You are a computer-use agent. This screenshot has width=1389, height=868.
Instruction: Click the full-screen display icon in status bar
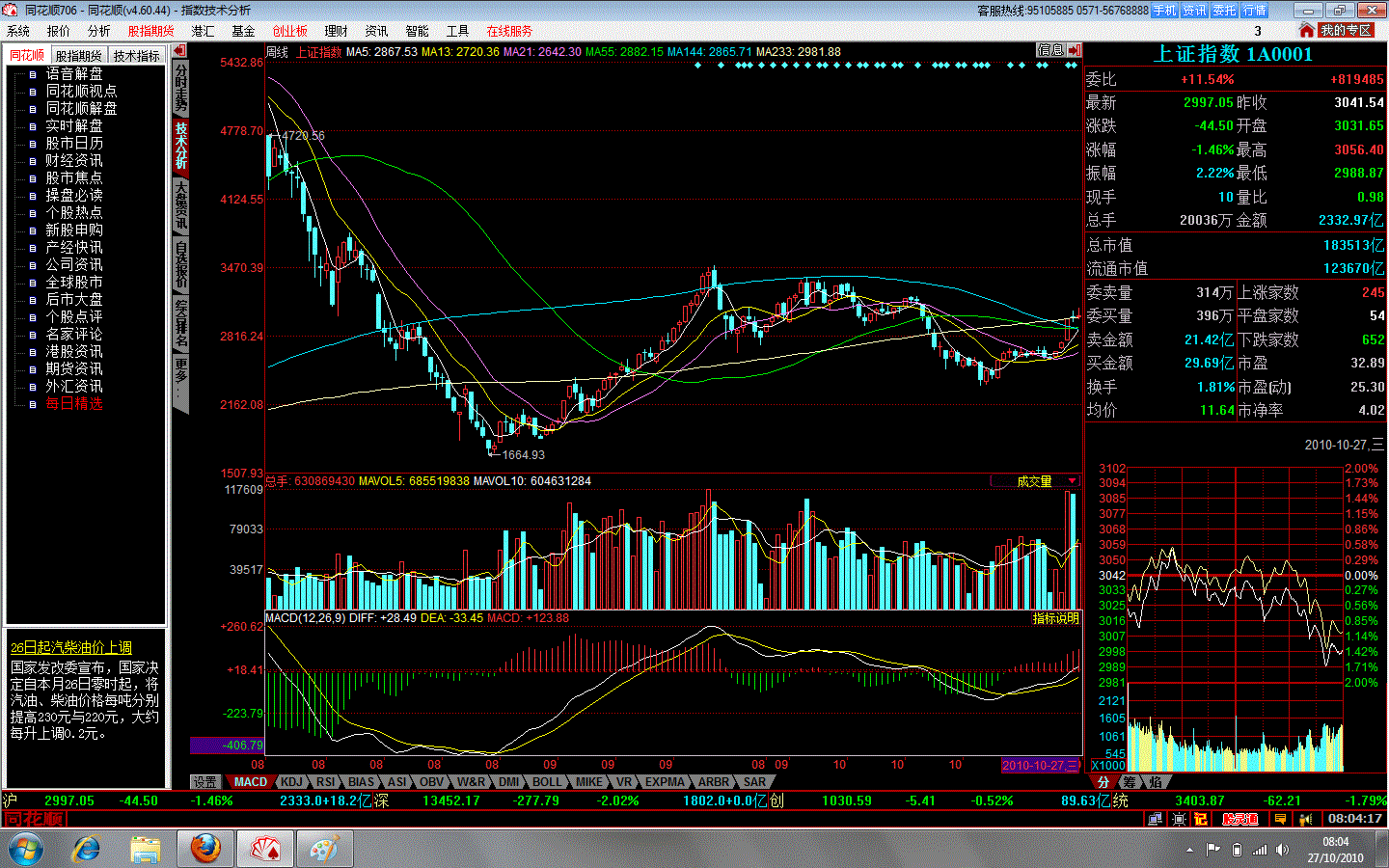(x=1179, y=819)
